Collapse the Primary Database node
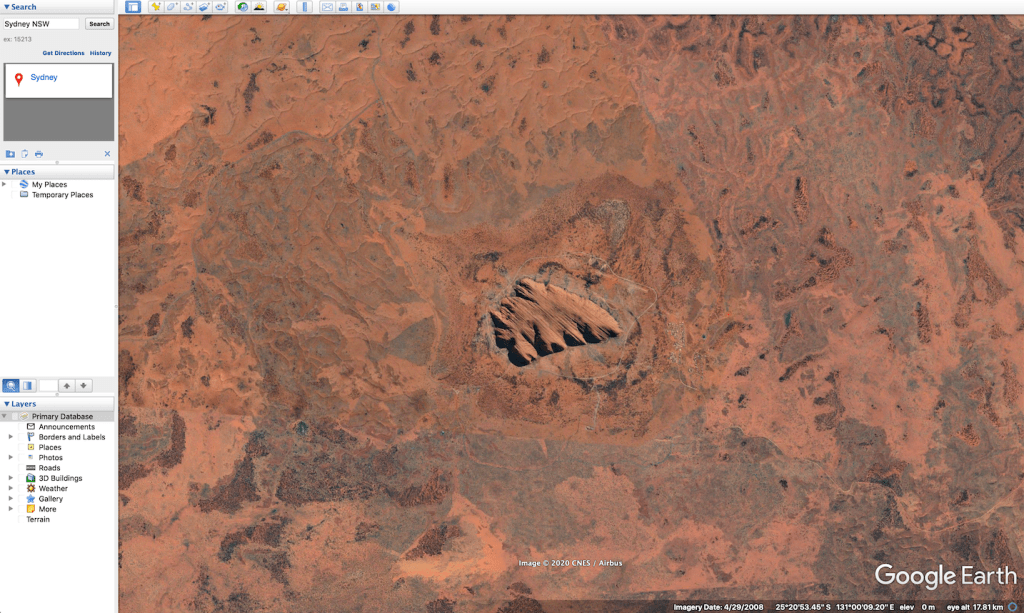 point(4,417)
